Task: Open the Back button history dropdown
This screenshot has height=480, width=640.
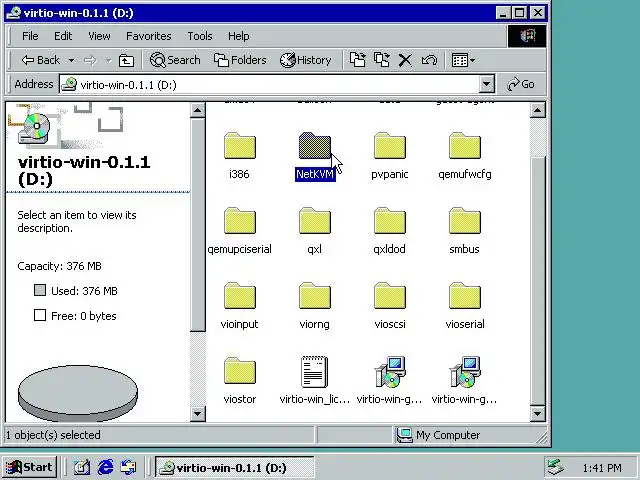Action: [71, 60]
